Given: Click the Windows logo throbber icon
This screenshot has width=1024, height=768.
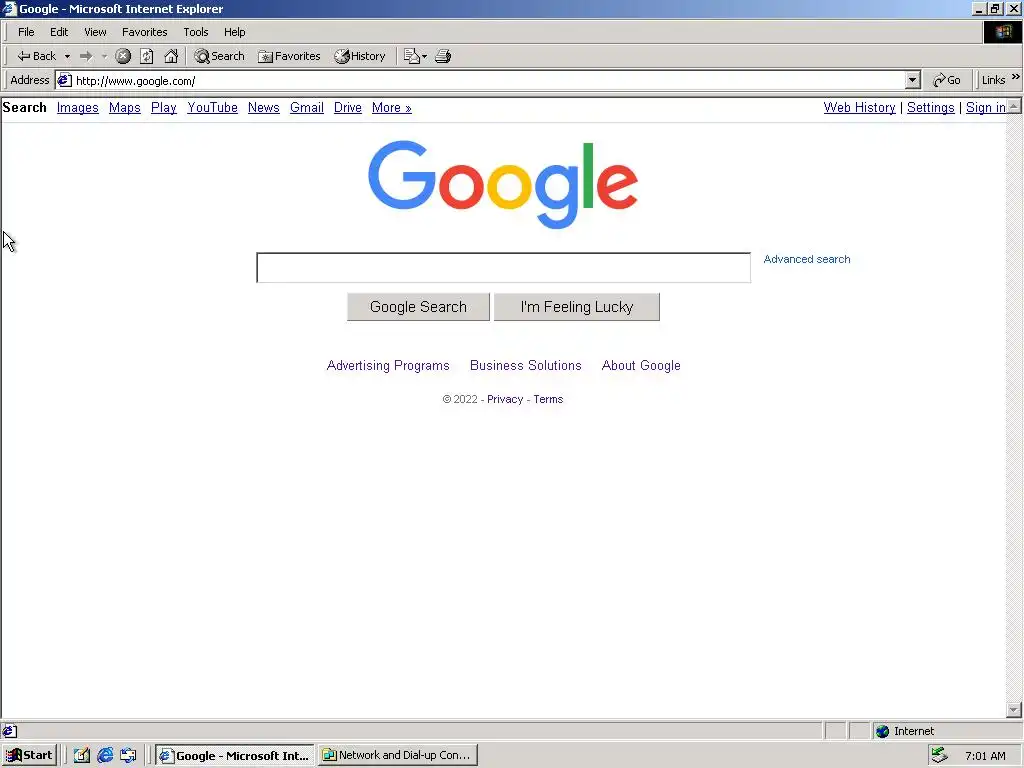Looking at the screenshot, I should pos(1003,32).
